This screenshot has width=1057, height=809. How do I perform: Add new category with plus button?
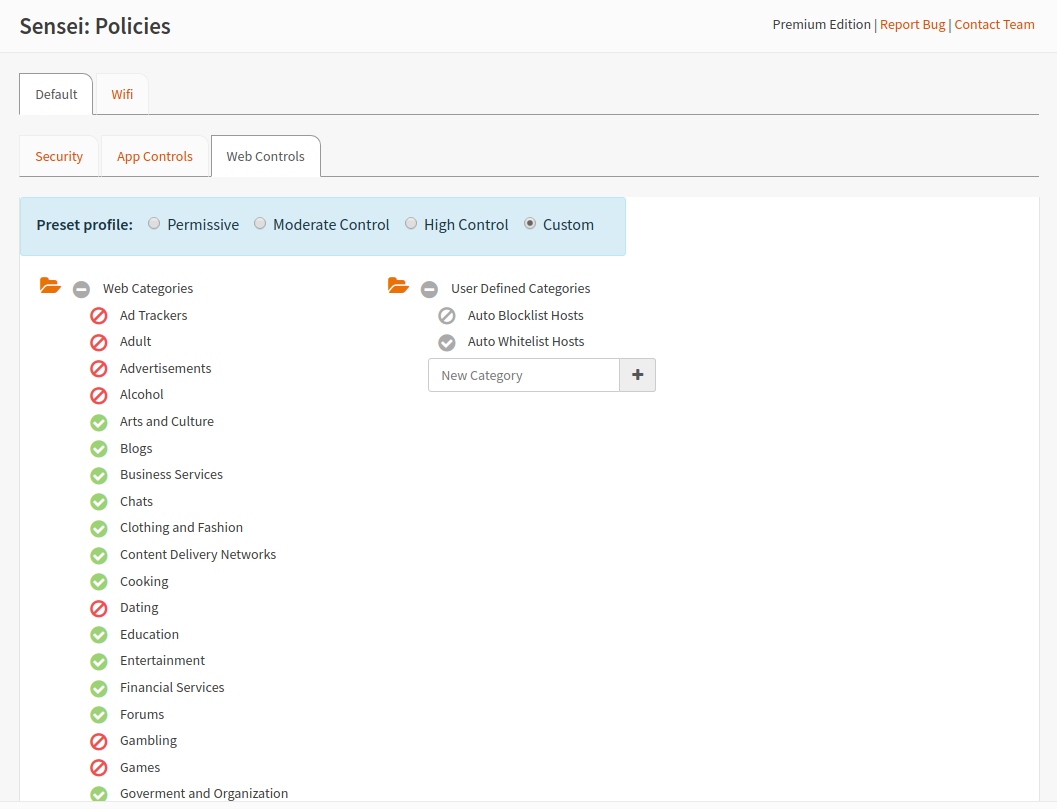pyautogui.click(x=637, y=375)
